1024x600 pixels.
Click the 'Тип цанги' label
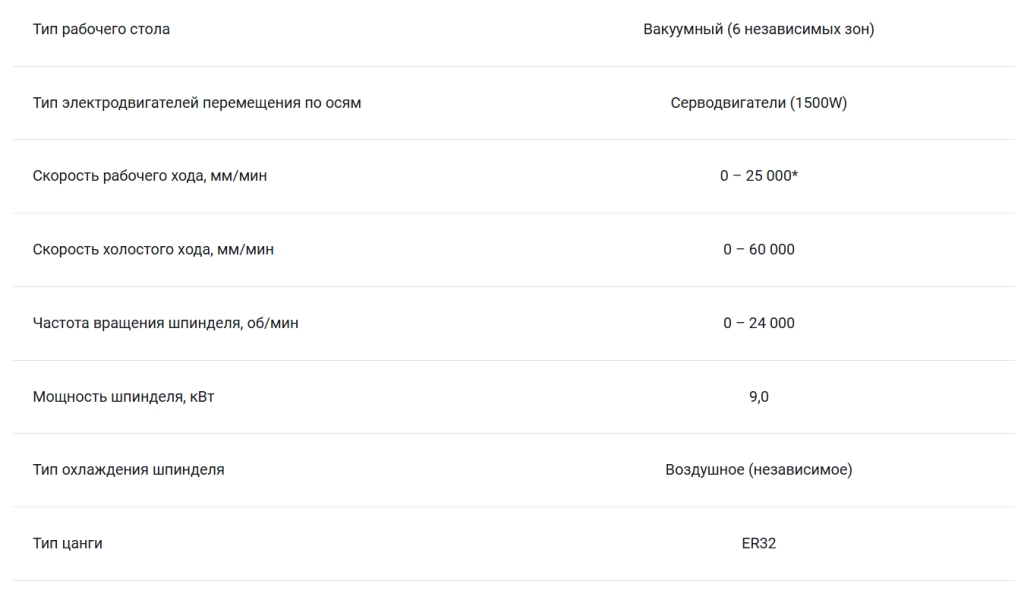pos(67,544)
